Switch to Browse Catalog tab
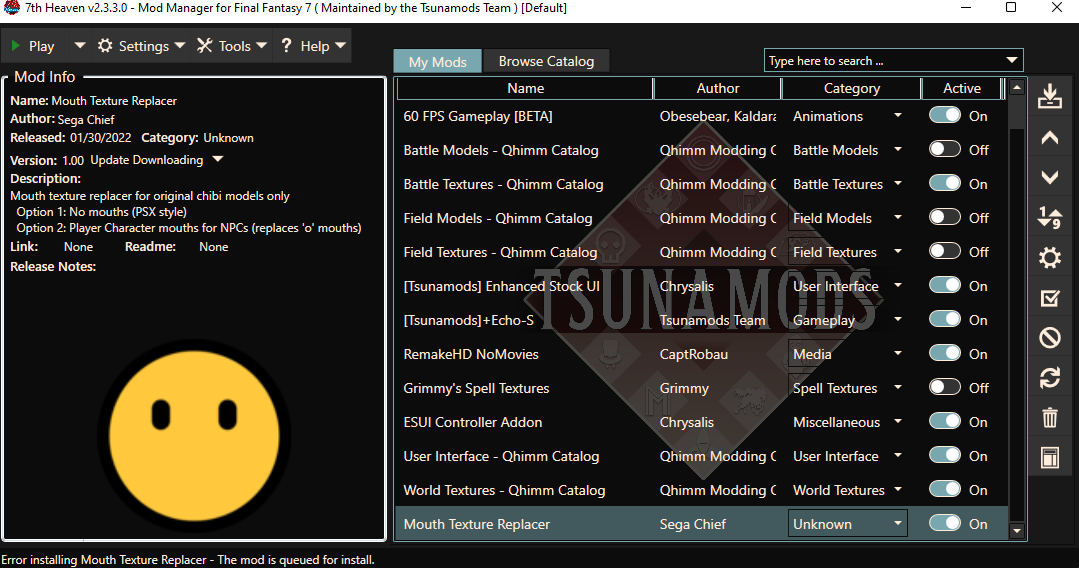This screenshot has width=1079, height=568. pos(546,61)
